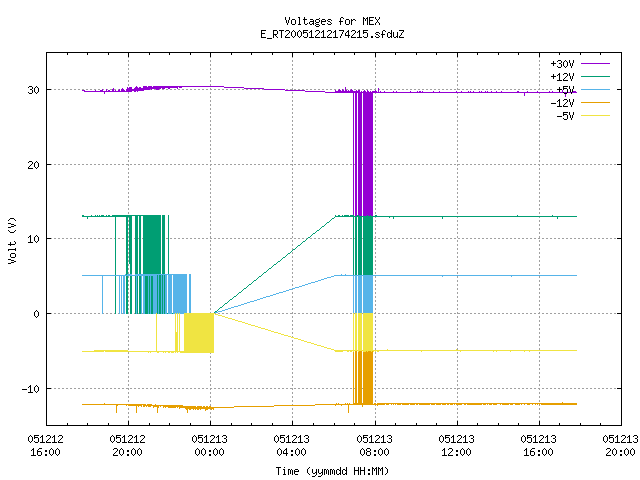
Task: Click the y-axis tick label 30
Action: pos(33,90)
